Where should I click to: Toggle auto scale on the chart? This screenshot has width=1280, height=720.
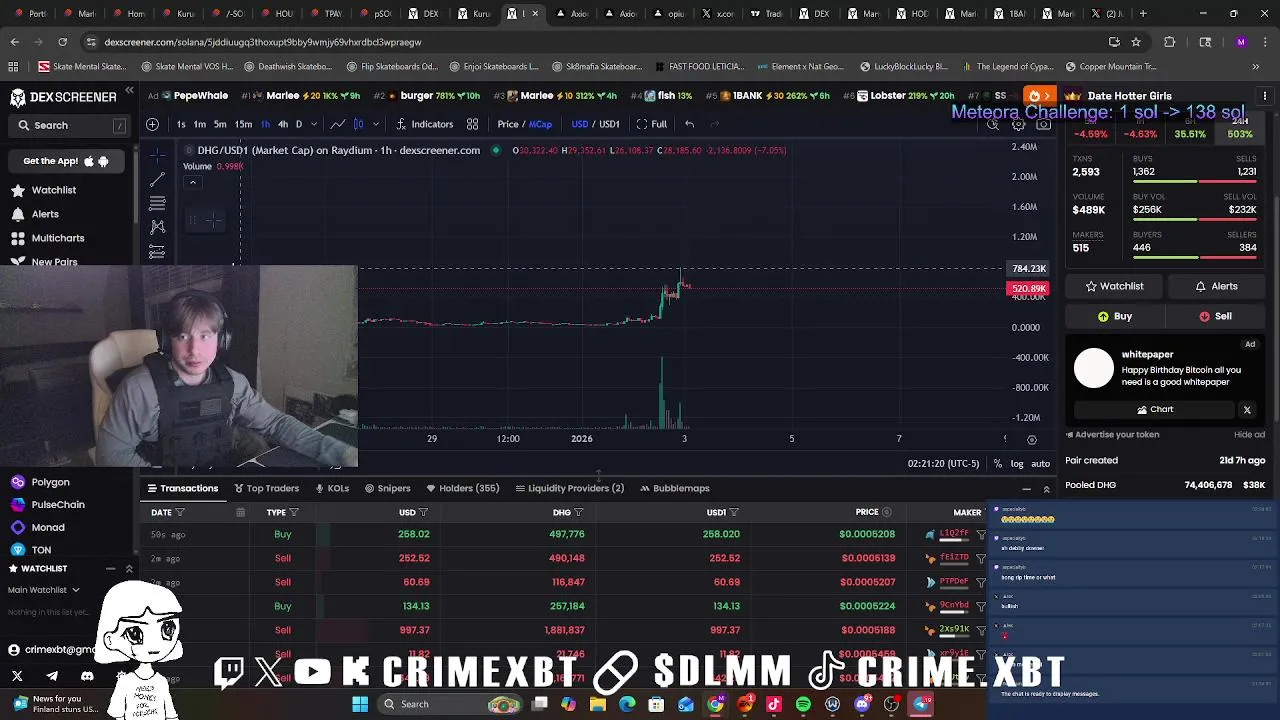click(x=1040, y=464)
